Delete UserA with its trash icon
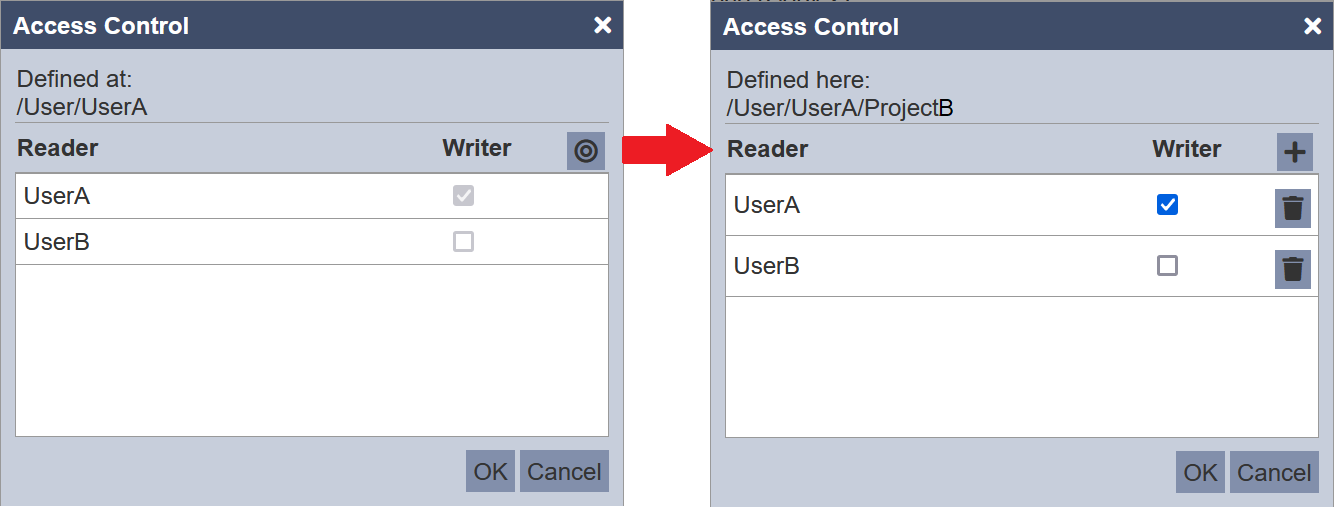Screen dimensions: 1334x507 [1293, 209]
